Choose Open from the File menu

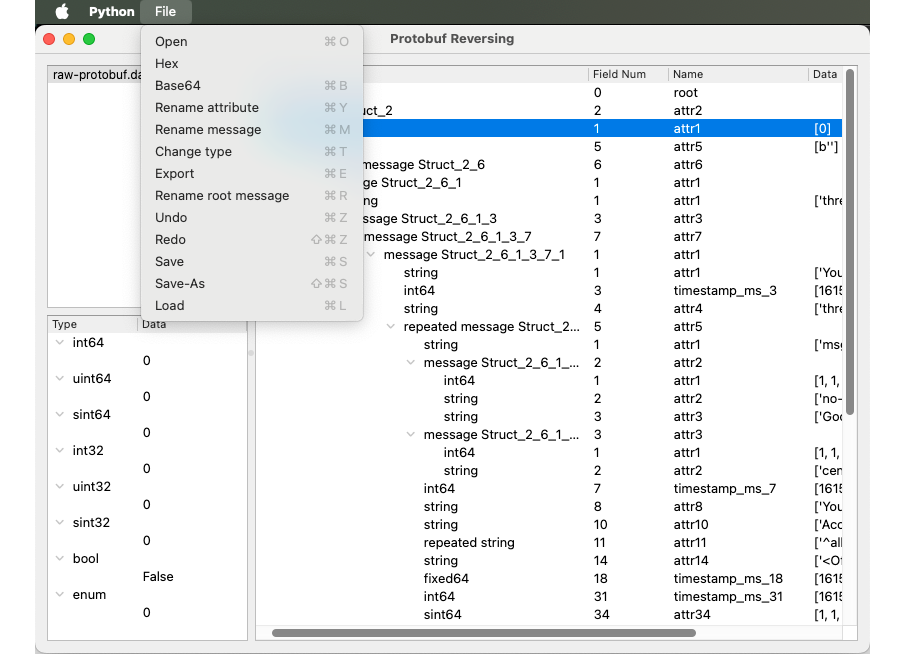click(252, 42)
